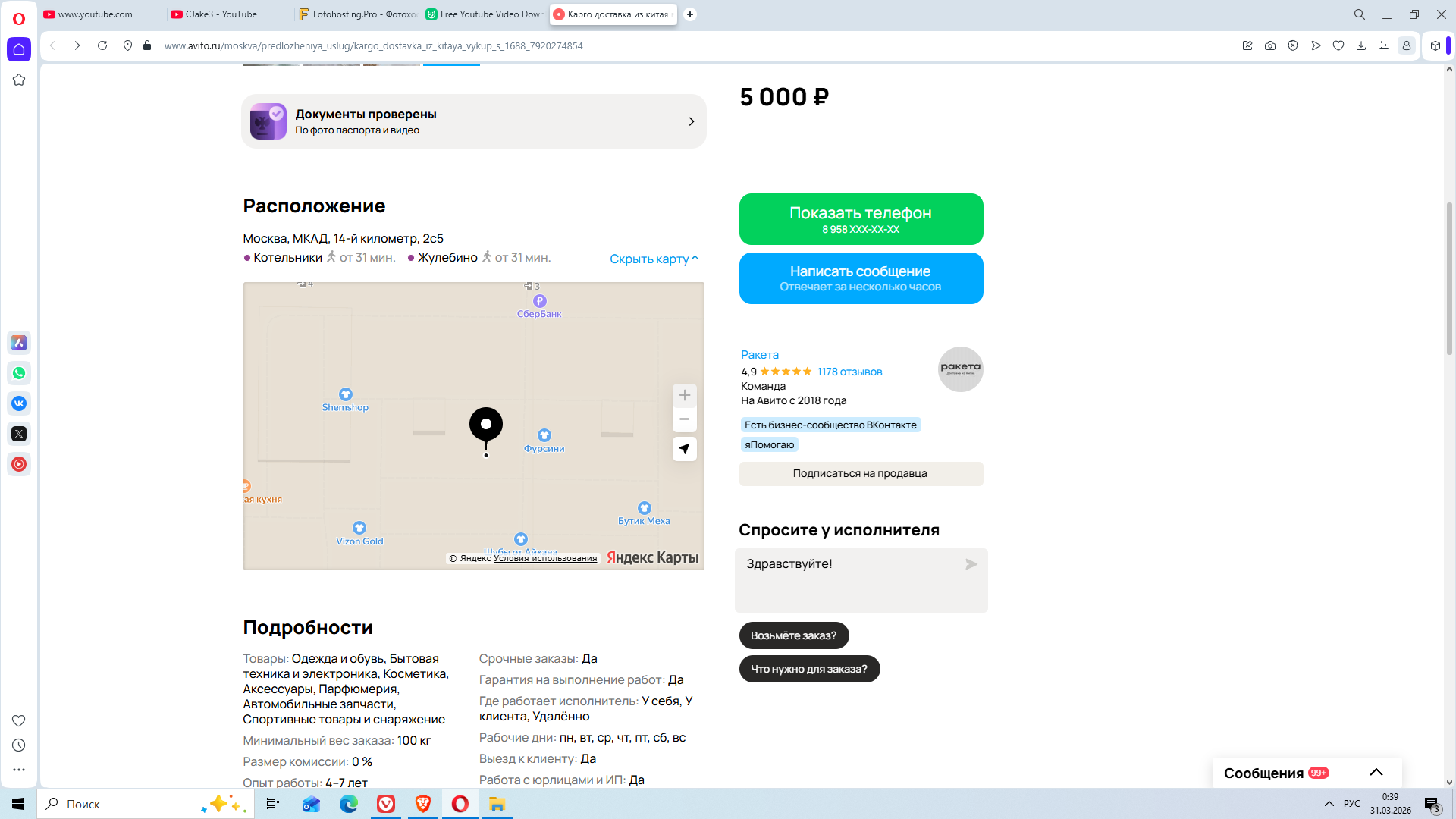Image resolution: width=1456 pixels, height=819 pixels.
Task: Open VK messenger sidebar icon
Action: click(19, 403)
